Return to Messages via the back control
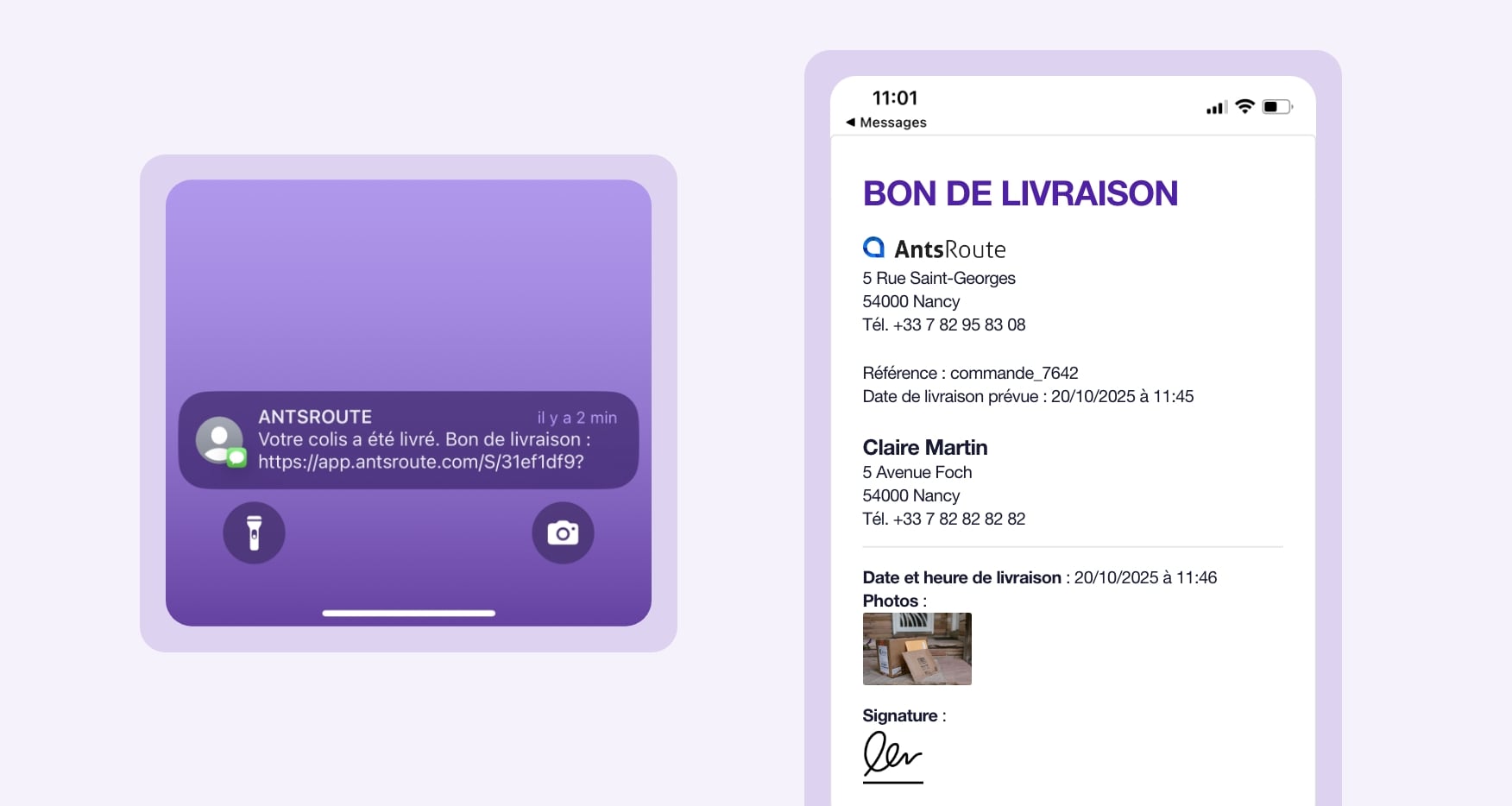1512x806 pixels. click(x=886, y=122)
